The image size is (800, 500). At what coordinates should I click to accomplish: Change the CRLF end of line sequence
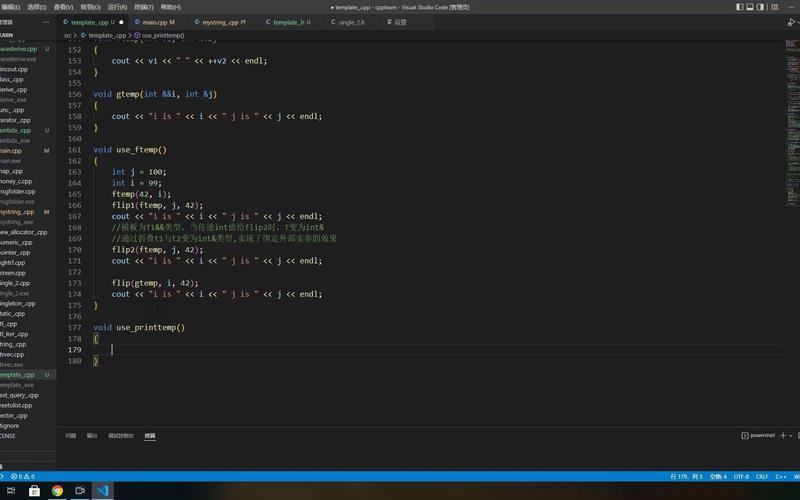click(762, 477)
